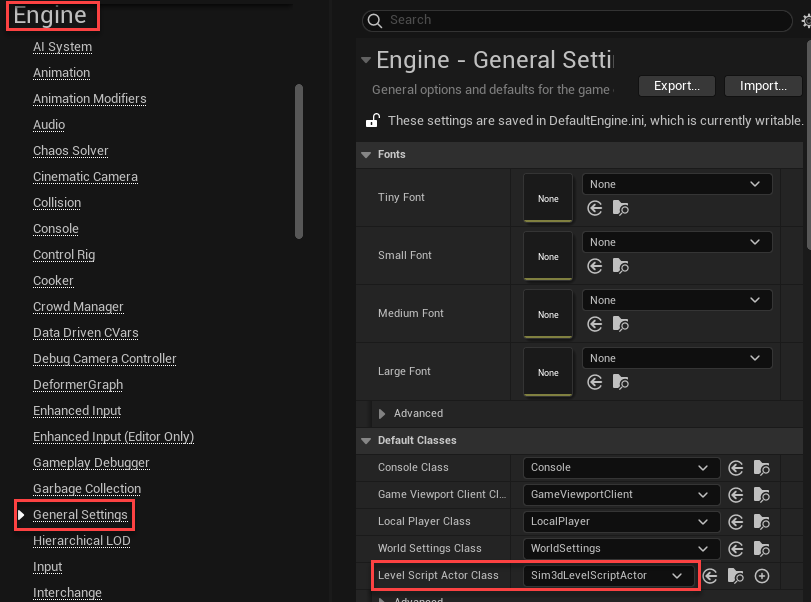Click the unlocked padlock icon
The width and height of the screenshot is (811, 602).
(372, 119)
